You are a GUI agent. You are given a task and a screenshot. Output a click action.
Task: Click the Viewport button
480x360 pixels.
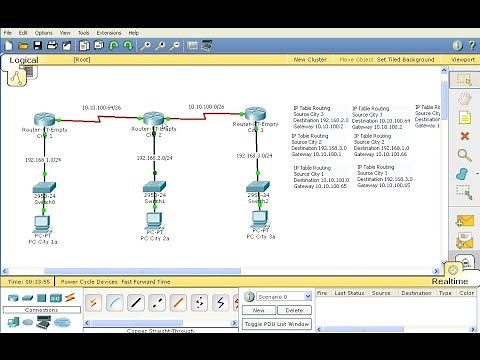(x=463, y=60)
